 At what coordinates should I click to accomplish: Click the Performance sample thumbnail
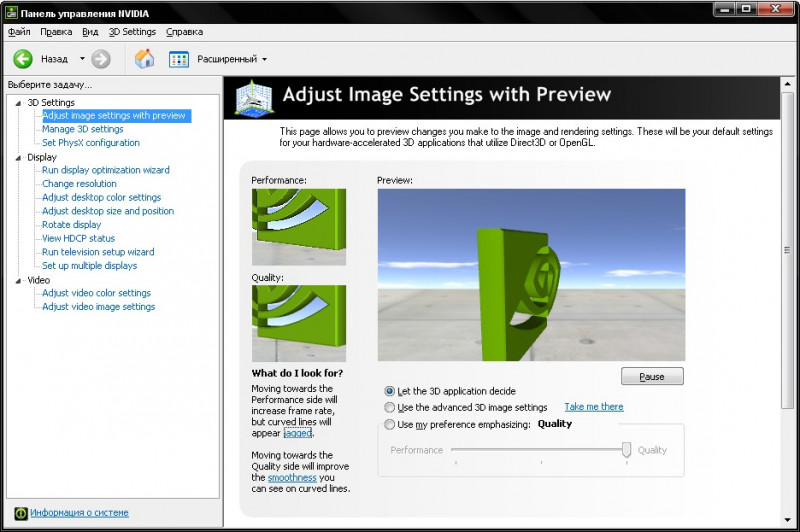coord(299,227)
